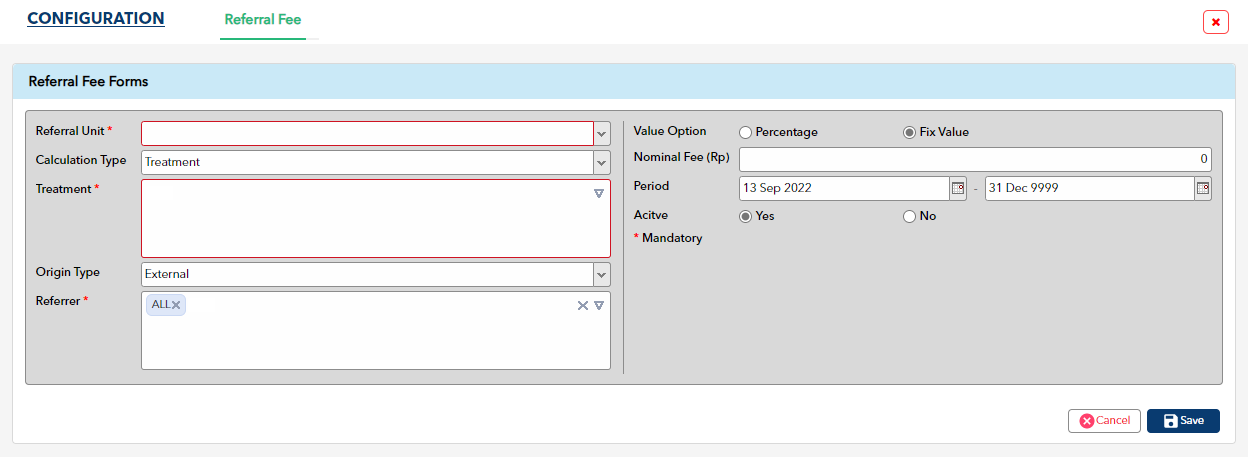
Task: Expand the Referrer list with the triangle icon
Action: [x=599, y=305]
